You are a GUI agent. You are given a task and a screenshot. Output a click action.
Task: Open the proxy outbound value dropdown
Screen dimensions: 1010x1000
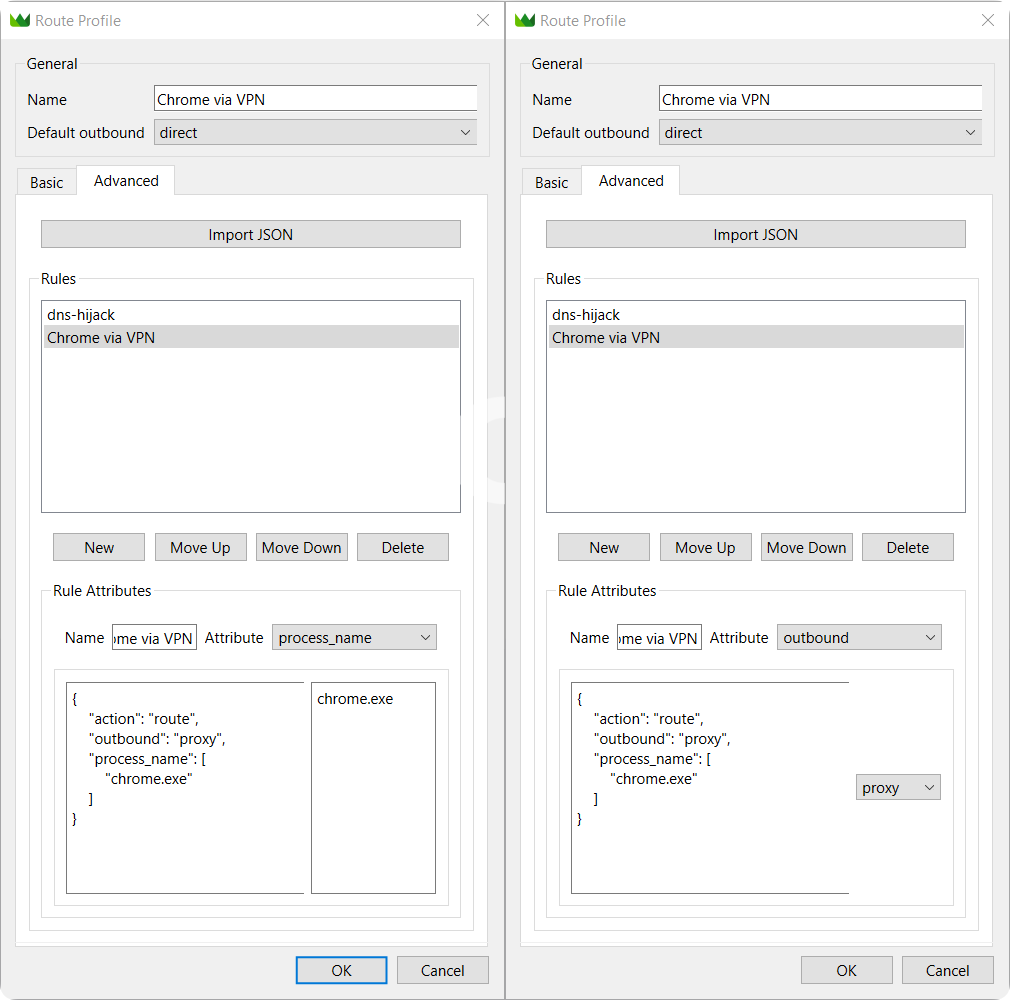pos(898,788)
